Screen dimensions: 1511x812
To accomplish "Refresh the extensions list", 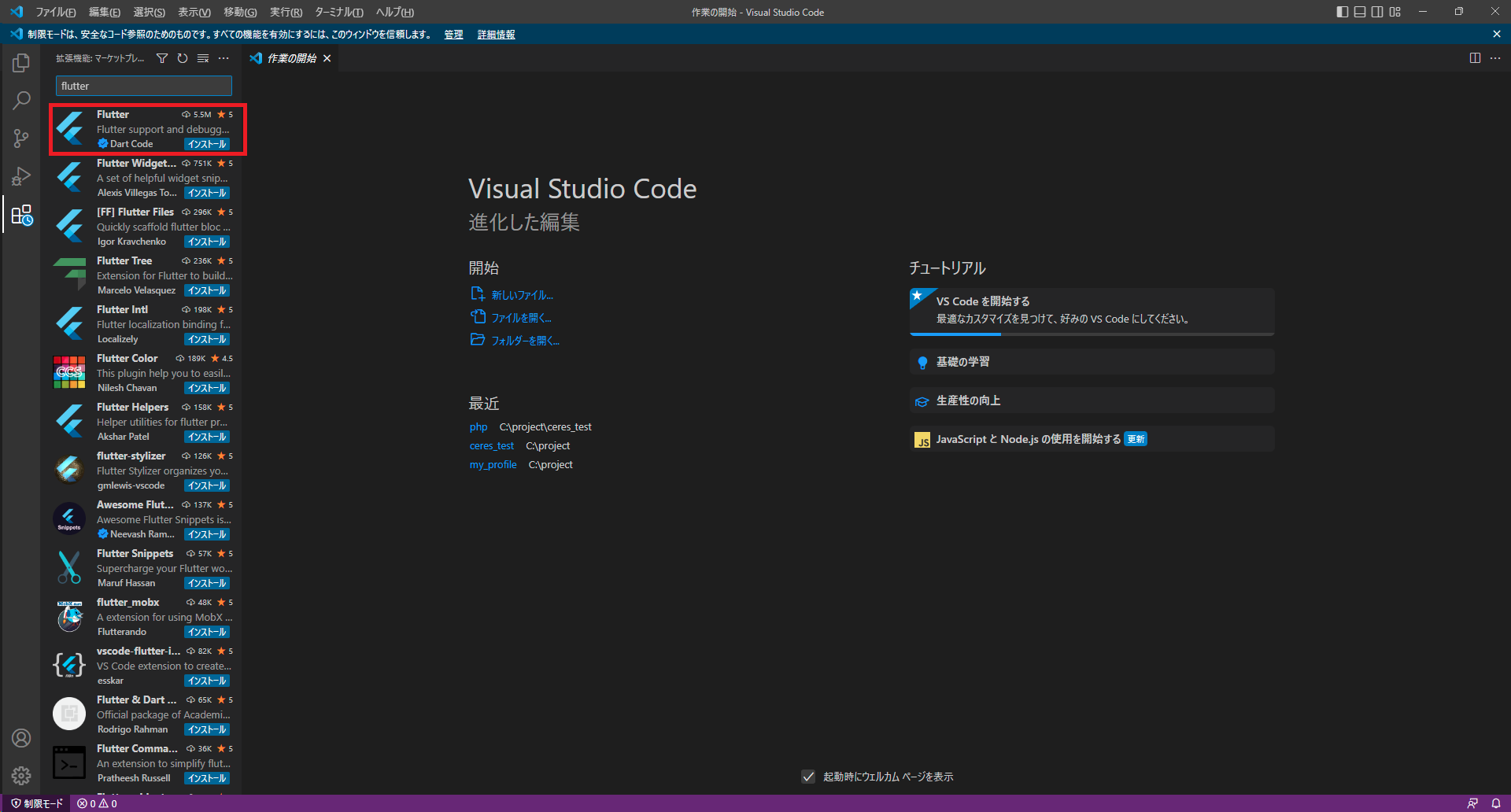I will 183,58.
